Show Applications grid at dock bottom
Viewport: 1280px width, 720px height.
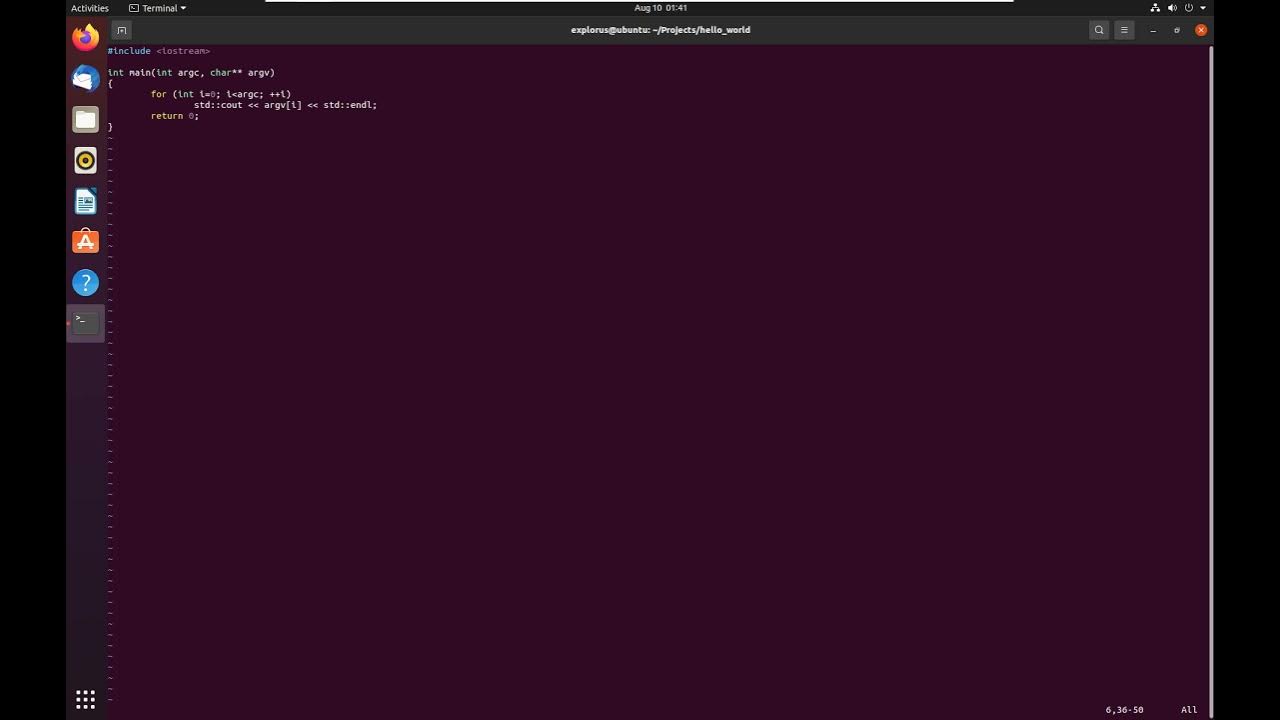click(x=86, y=699)
